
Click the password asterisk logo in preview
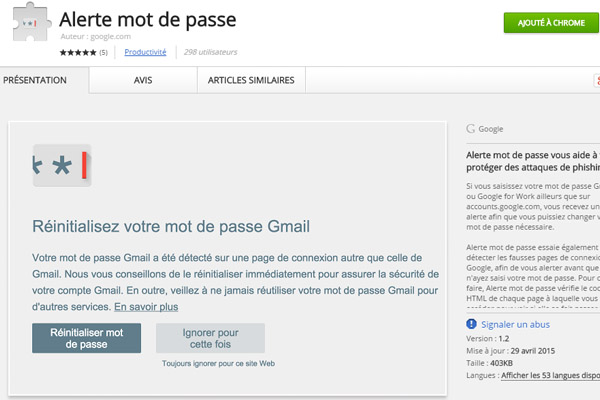click(62, 165)
